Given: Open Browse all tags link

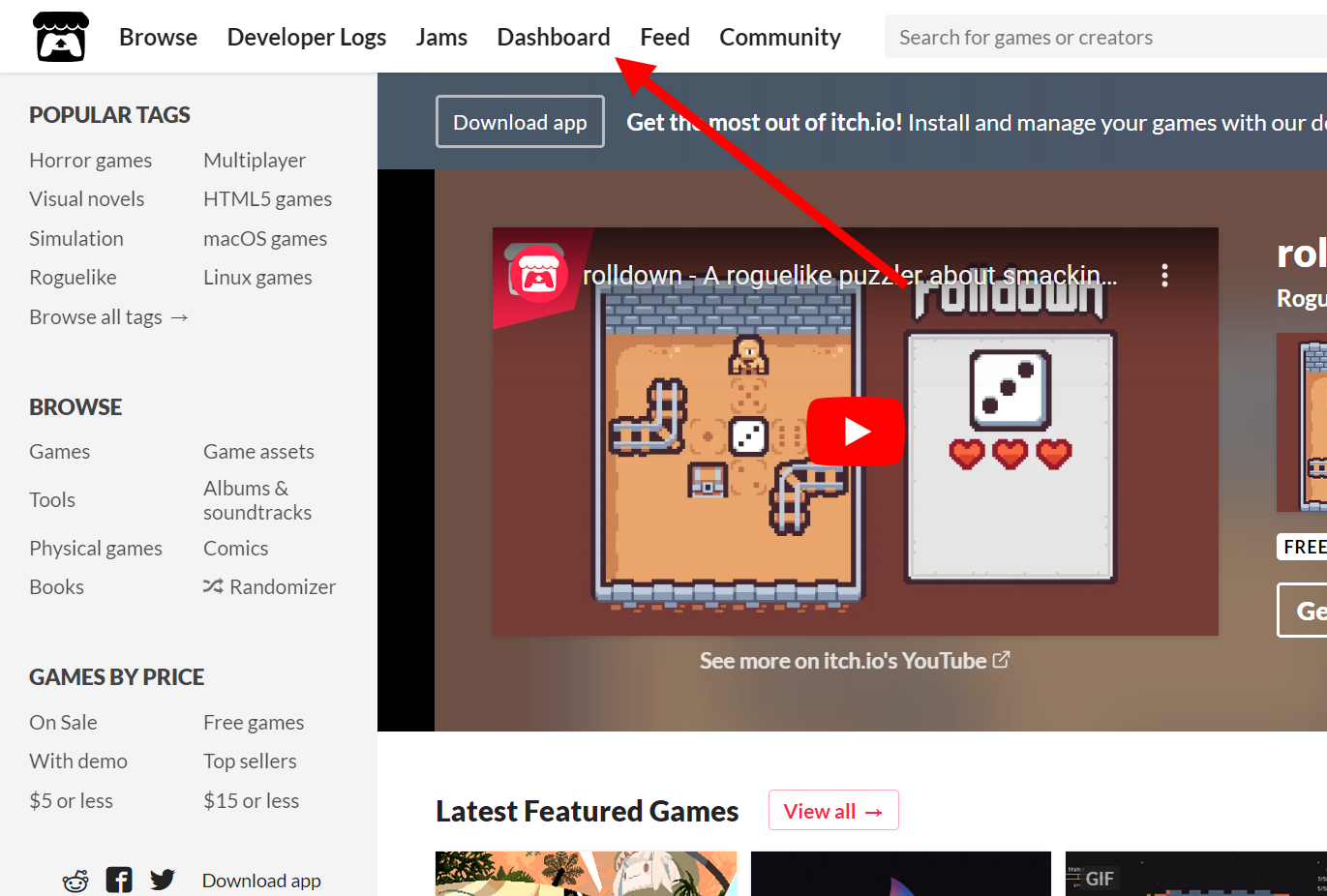Looking at the screenshot, I should pos(108,317).
